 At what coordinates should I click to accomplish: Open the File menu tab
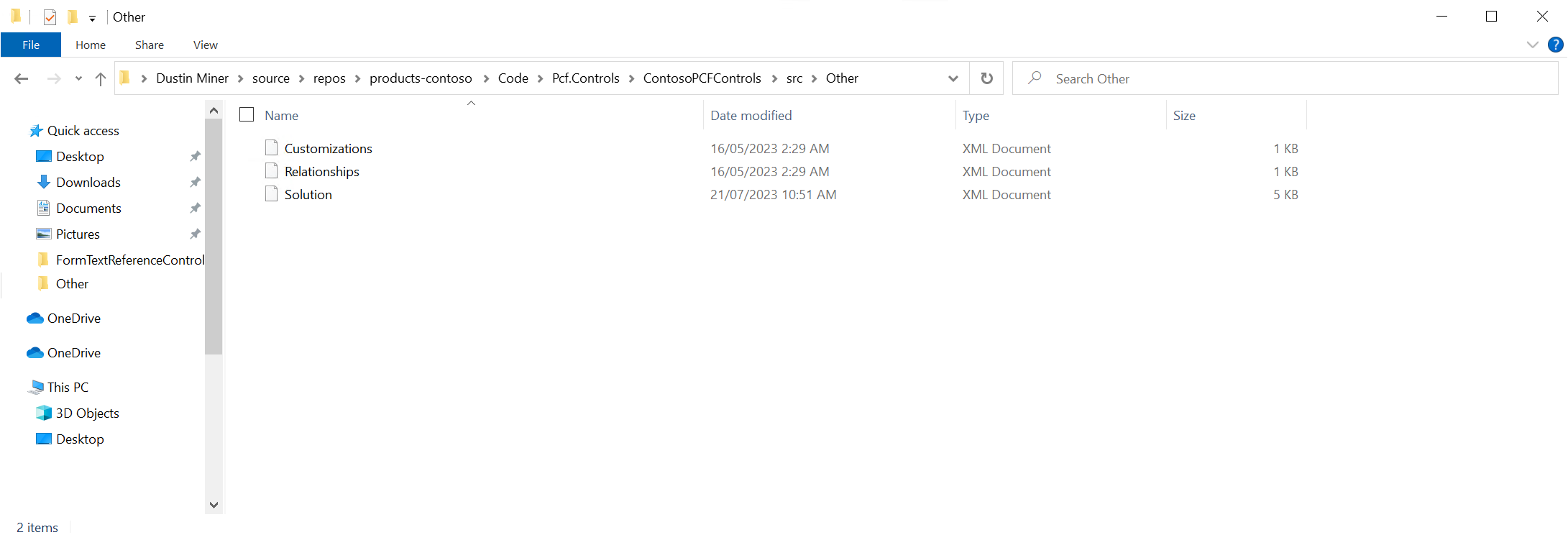click(x=31, y=45)
